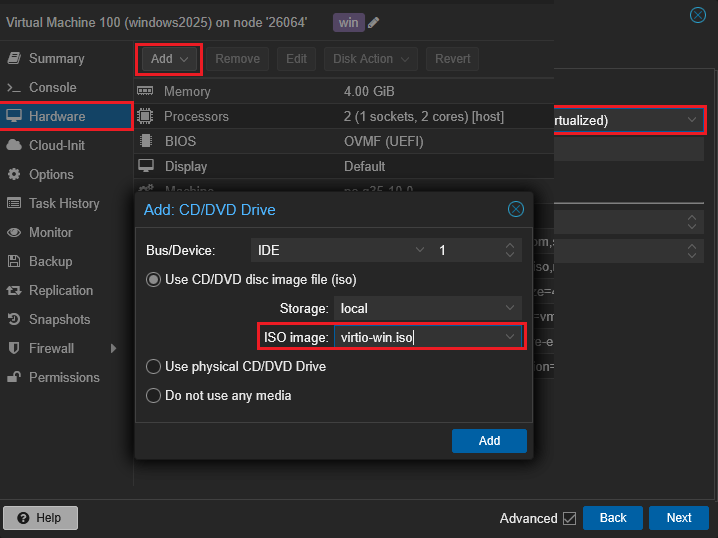The width and height of the screenshot is (718, 538).
Task: Click the Processors CPU icon
Action: pos(145,116)
